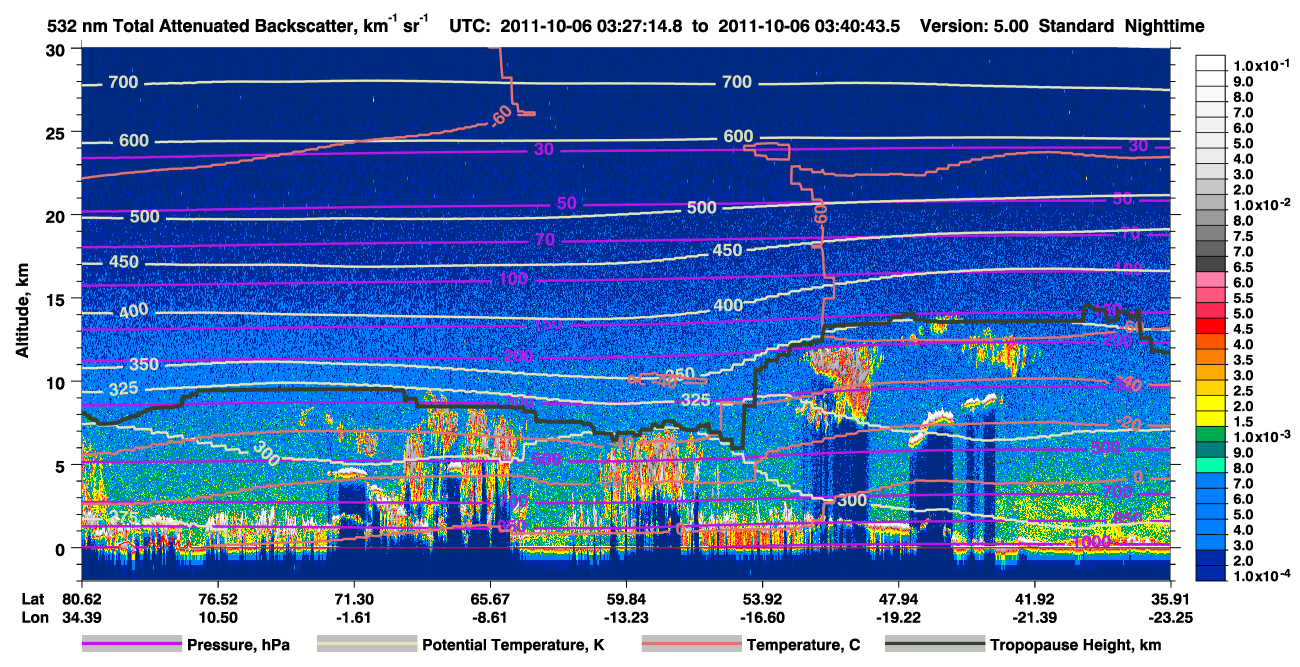Click the 'Temperature, C' legend label
1300x667 pixels.
coord(804,646)
